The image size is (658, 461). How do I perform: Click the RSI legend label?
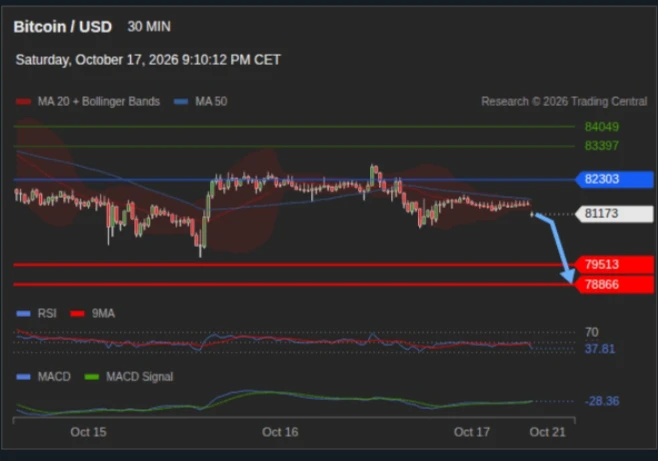47,313
